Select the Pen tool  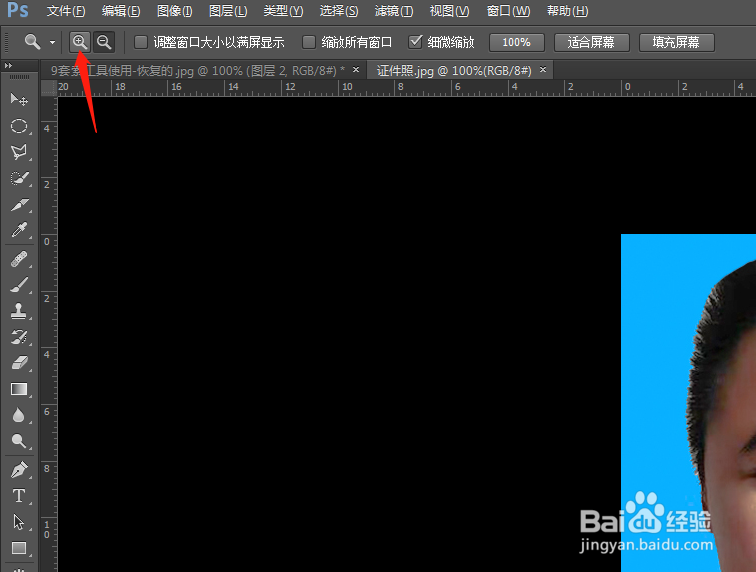click(x=19, y=470)
